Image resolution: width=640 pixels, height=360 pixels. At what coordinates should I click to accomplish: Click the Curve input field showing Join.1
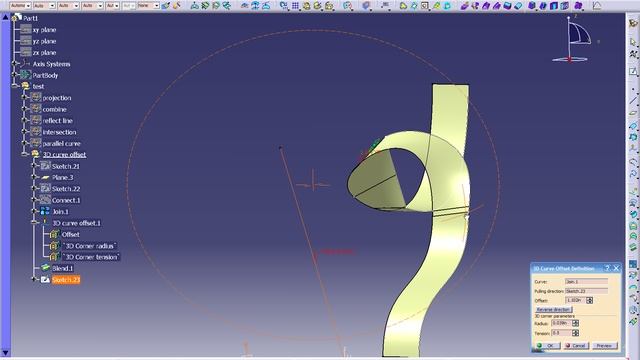(586, 282)
